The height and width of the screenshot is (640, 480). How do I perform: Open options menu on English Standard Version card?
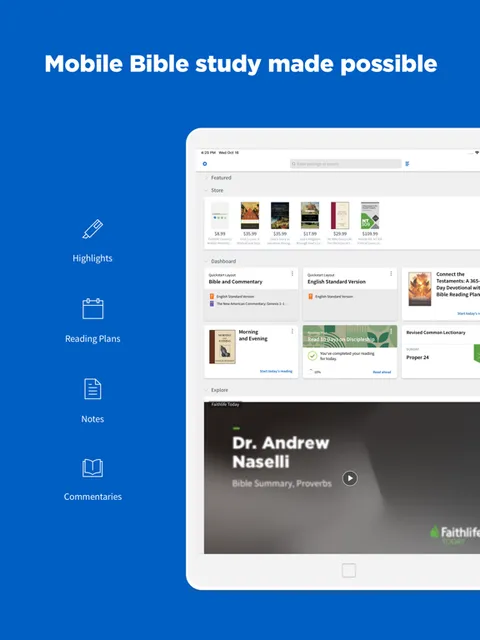(x=391, y=273)
